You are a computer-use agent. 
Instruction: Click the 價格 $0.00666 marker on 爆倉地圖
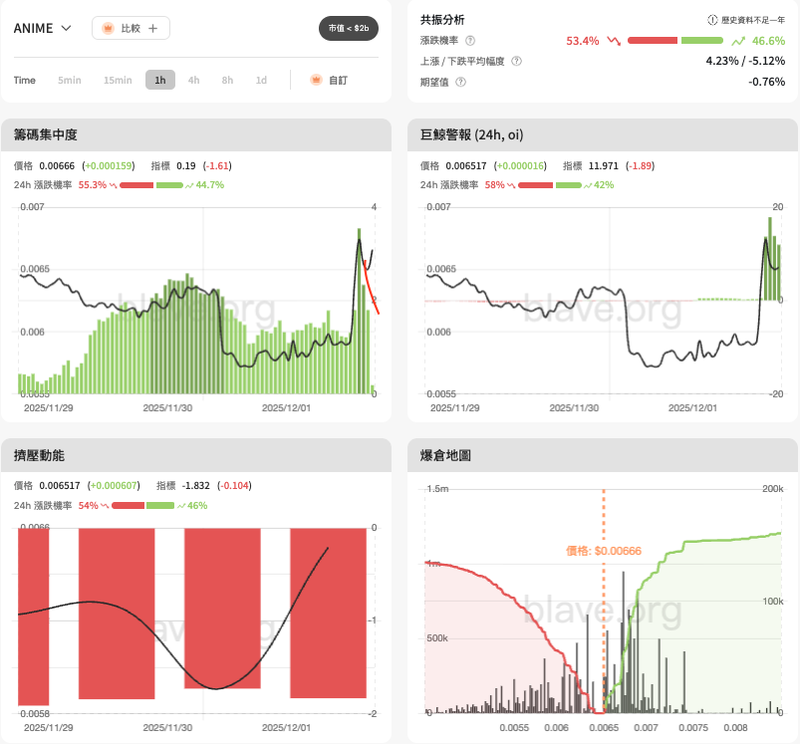(603, 550)
